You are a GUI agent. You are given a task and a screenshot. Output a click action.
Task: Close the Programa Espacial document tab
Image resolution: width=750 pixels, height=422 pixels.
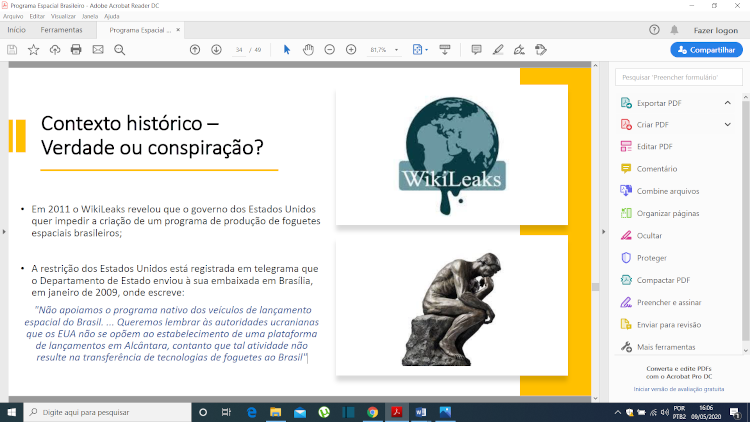[x=178, y=30]
